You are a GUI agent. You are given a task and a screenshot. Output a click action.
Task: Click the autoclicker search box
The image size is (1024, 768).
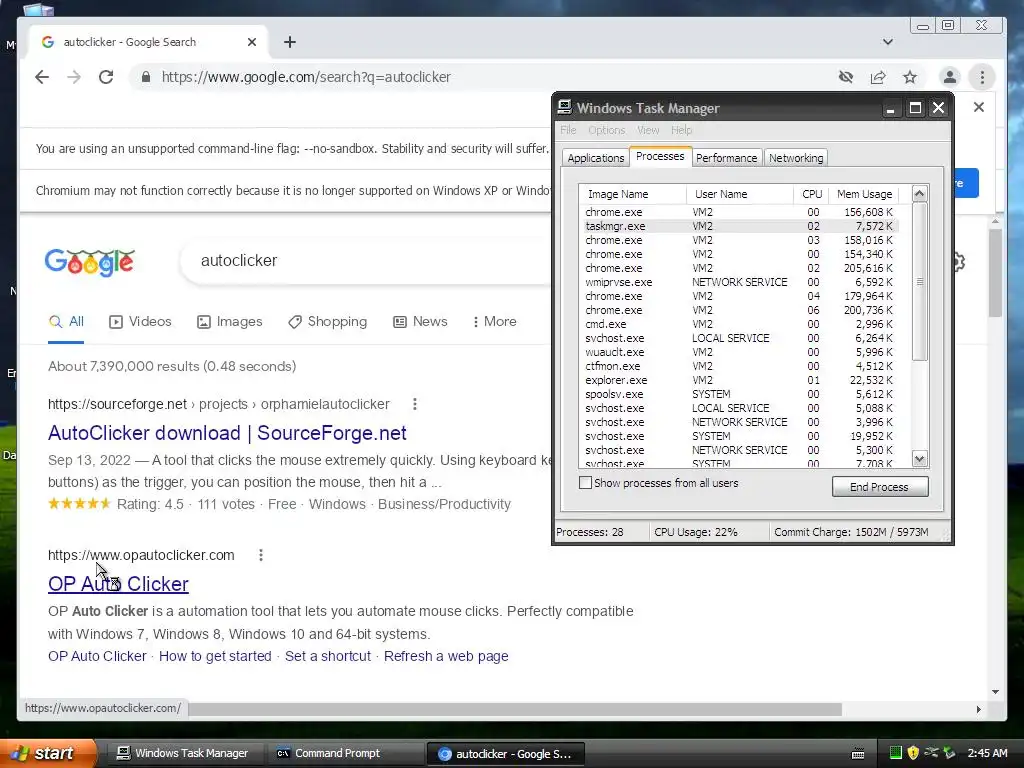(x=366, y=261)
